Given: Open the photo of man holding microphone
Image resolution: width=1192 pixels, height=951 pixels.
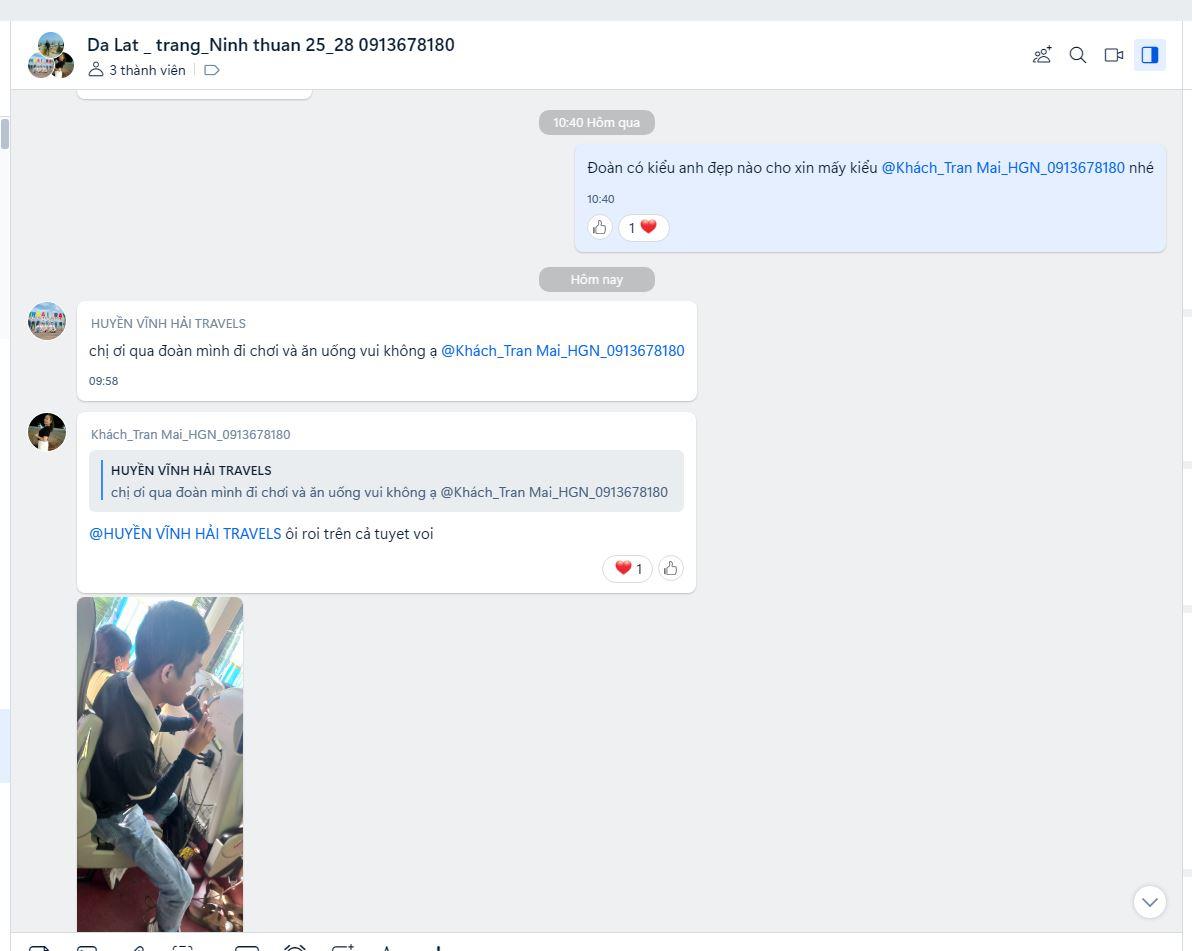Looking at the screenshot, I should tap(160, 764).
